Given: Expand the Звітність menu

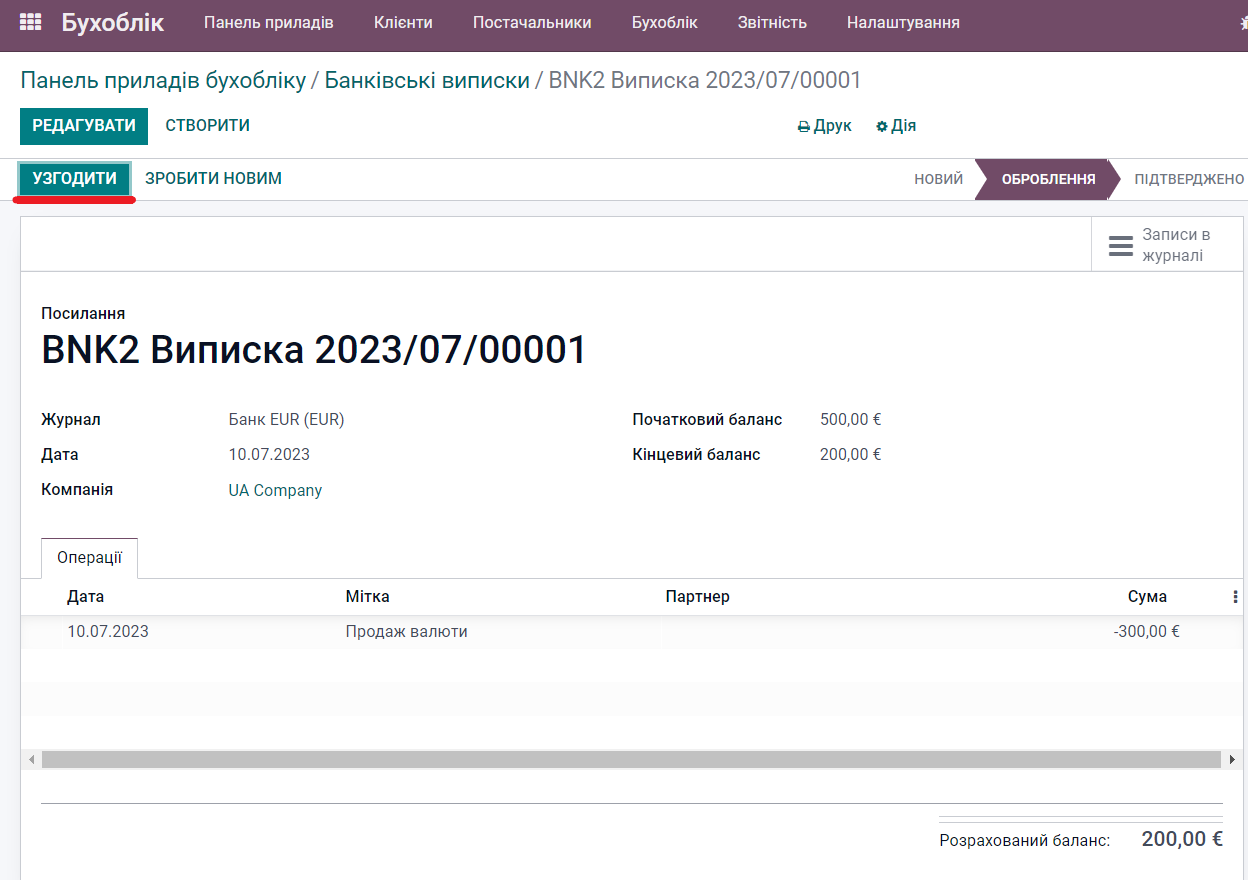Looking at the screenshot, I should coord(772,22).
